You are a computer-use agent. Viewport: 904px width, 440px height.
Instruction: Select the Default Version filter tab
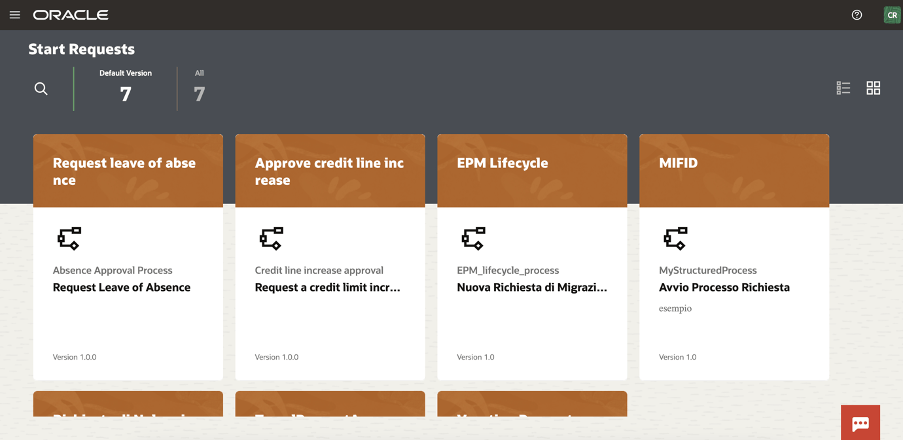[125, 87]
